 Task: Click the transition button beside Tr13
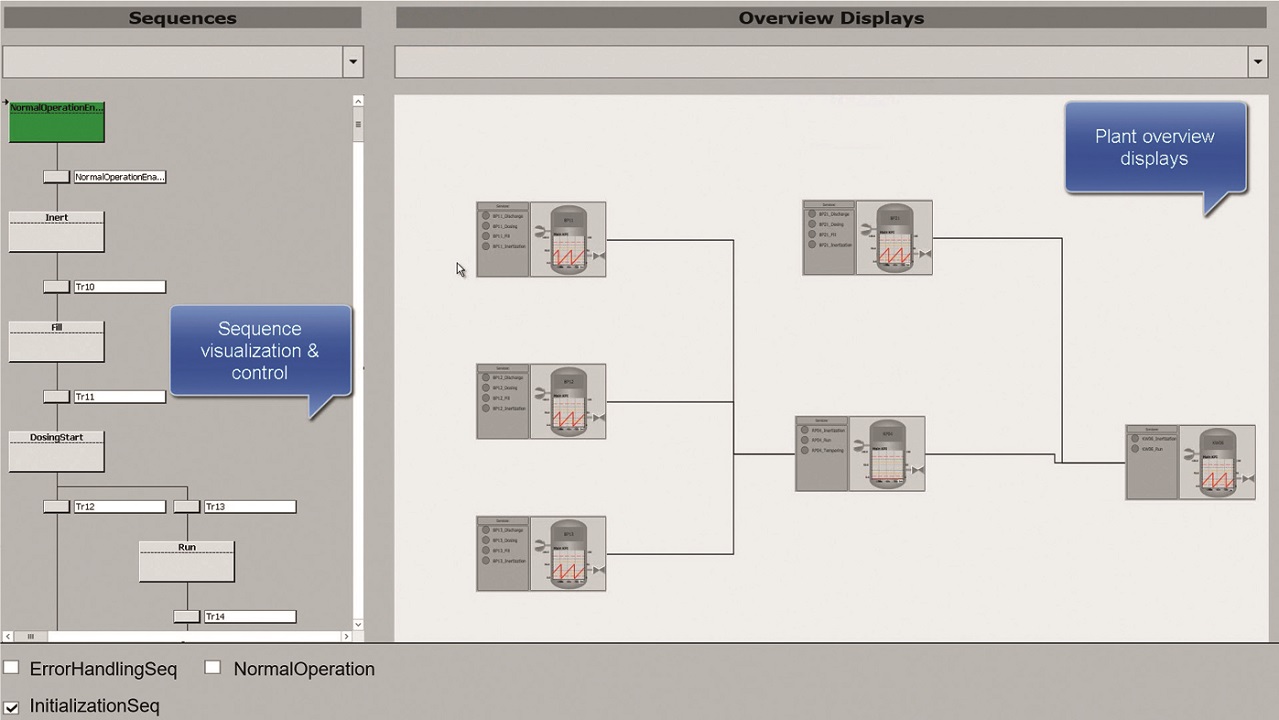(187, 507)
